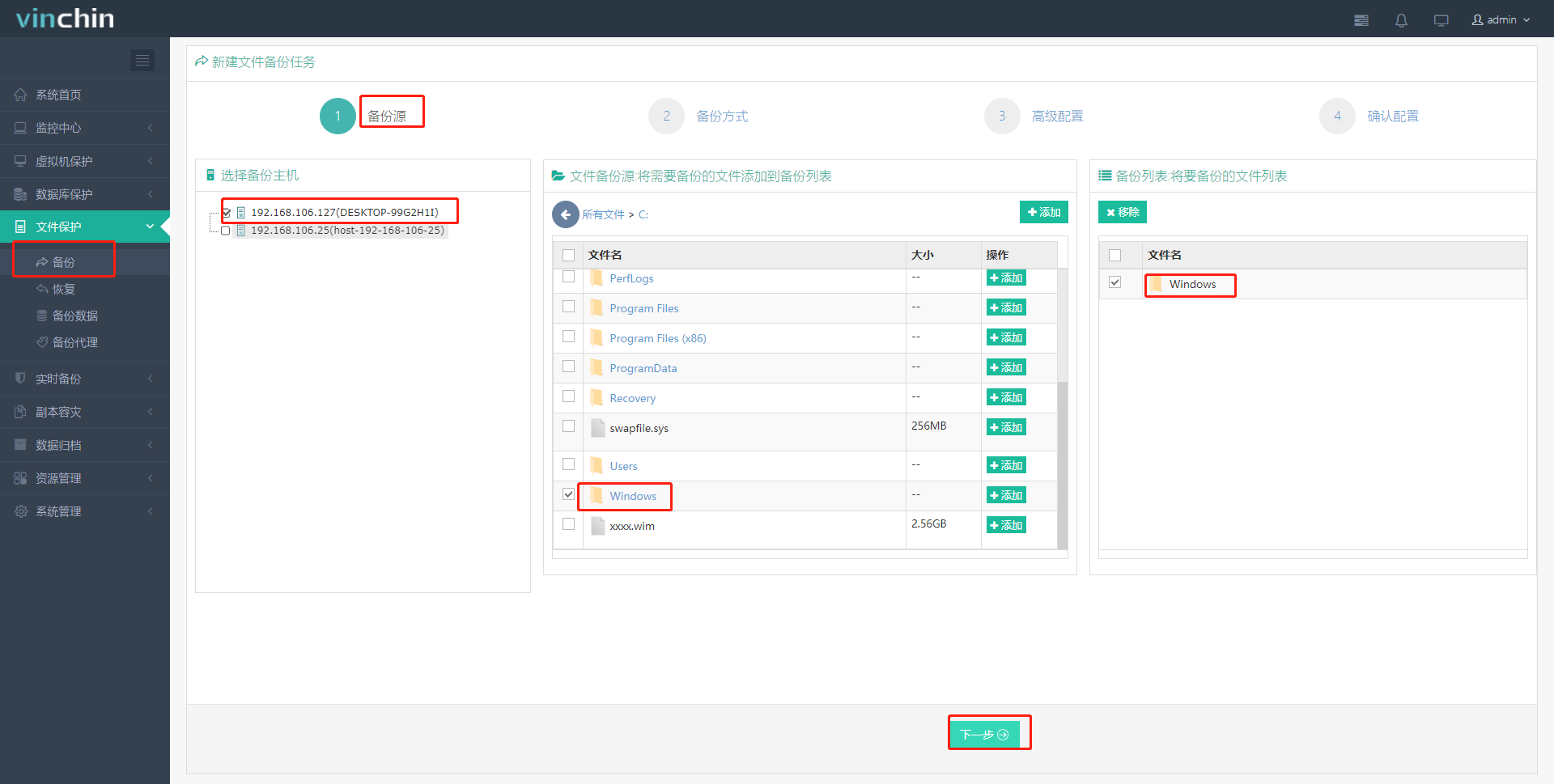1554x784 pixels.
Task: Click the monitor screen icon in top bar
Action: coord(1441,20)
